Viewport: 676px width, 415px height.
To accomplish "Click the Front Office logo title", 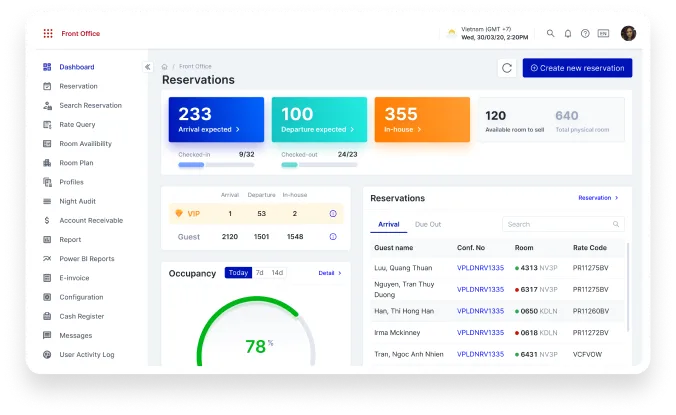I will click(81, 34).
